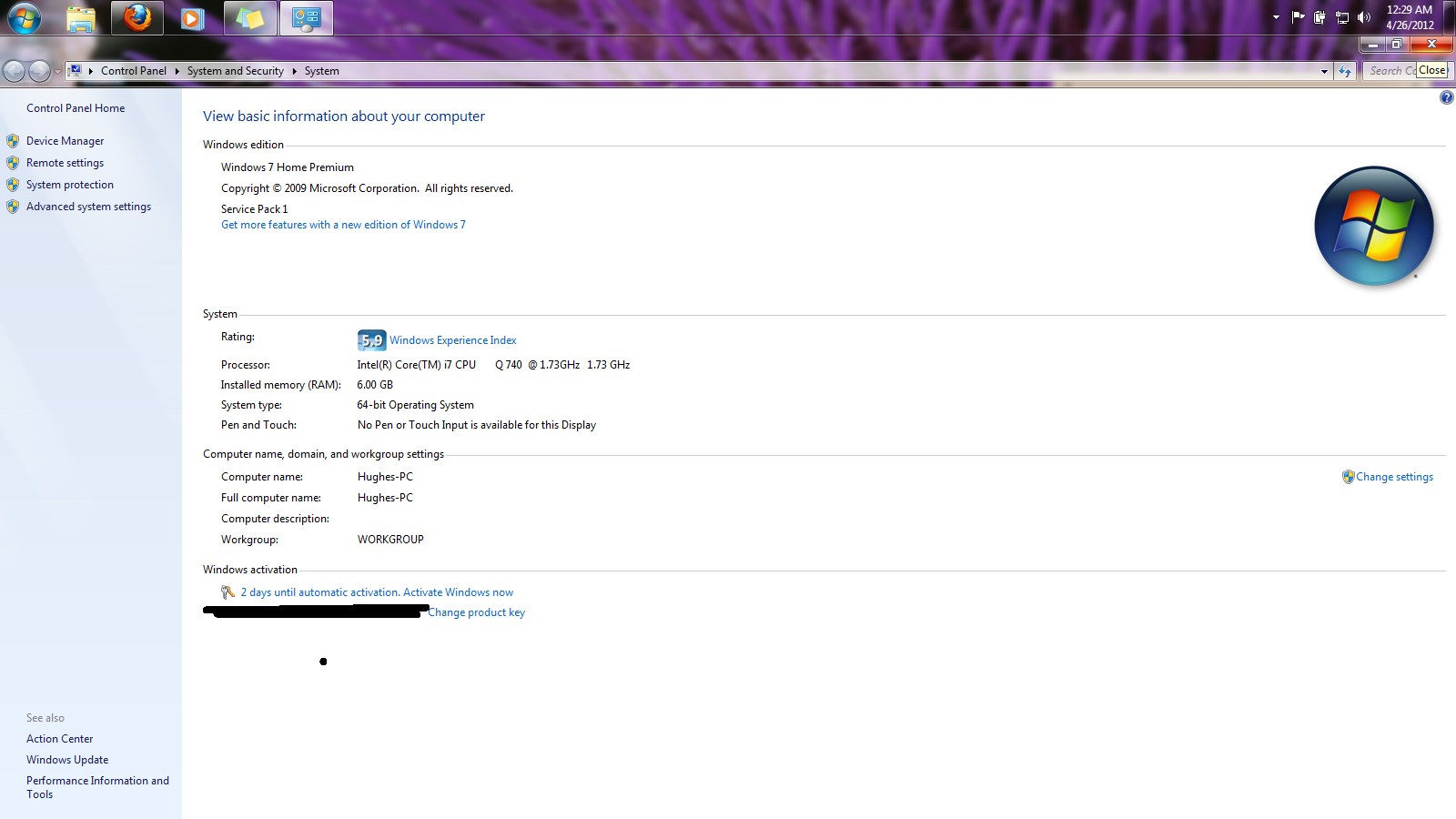Open Sticky Notes taskbar icon
The height and width of the screenshot is (819, 1456).
tap(250, 18)
